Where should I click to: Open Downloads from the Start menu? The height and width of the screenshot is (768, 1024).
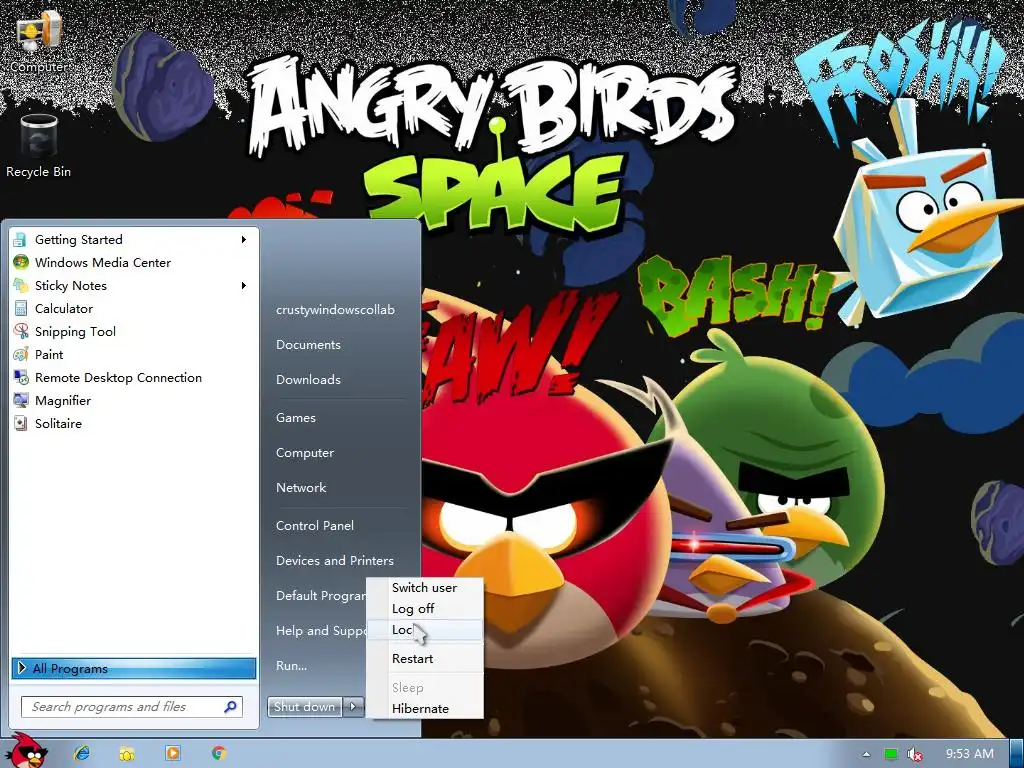click(x=308, y=379)
